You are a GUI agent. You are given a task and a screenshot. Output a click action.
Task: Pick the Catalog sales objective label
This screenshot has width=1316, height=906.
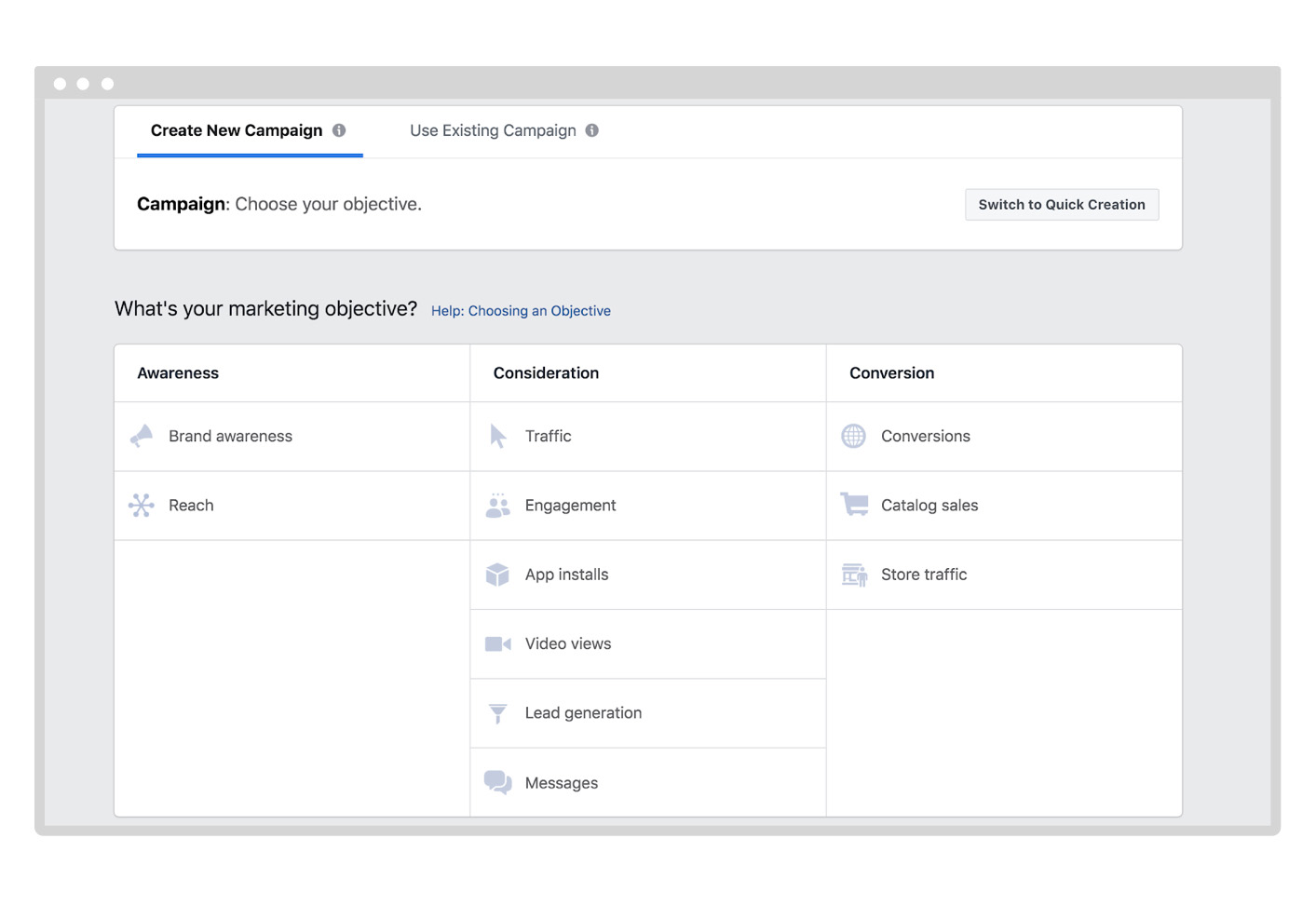coord(929,506)
